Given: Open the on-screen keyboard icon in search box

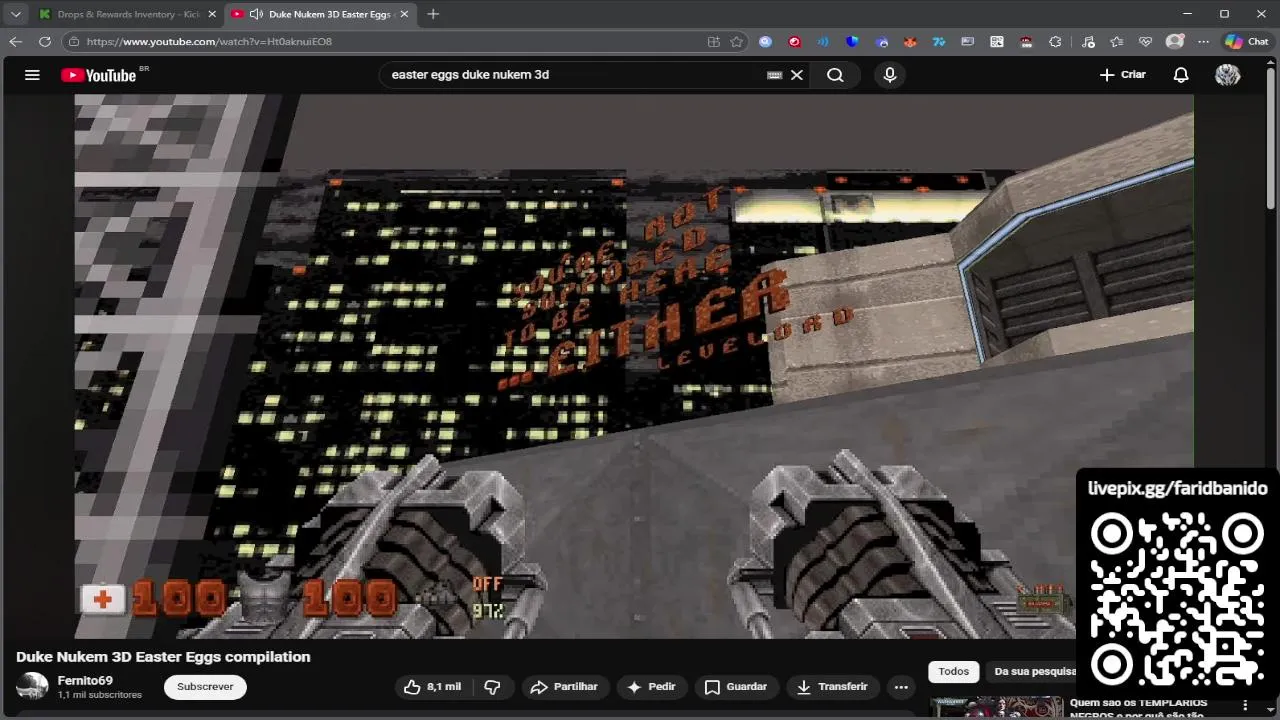Looking at the screenshot, I should (774, 75).
